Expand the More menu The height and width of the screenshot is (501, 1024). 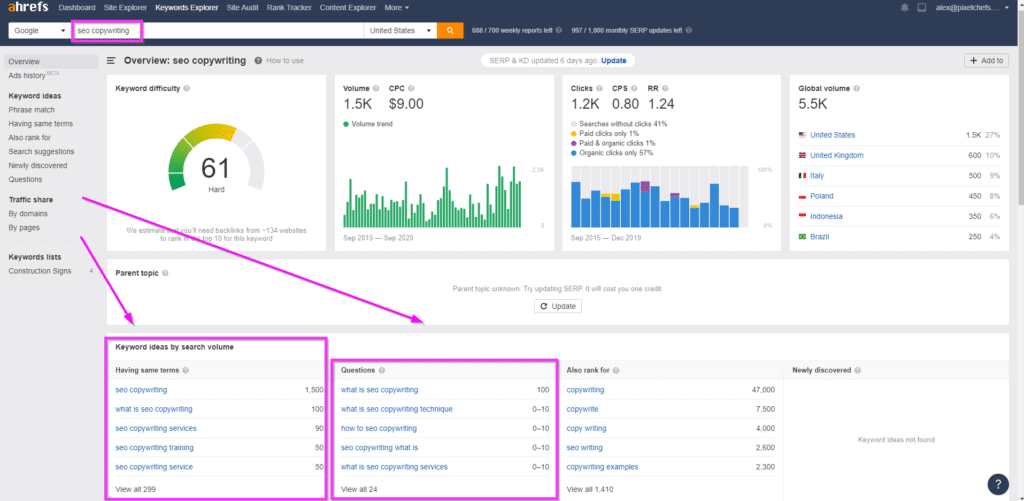tap(396, 8)
